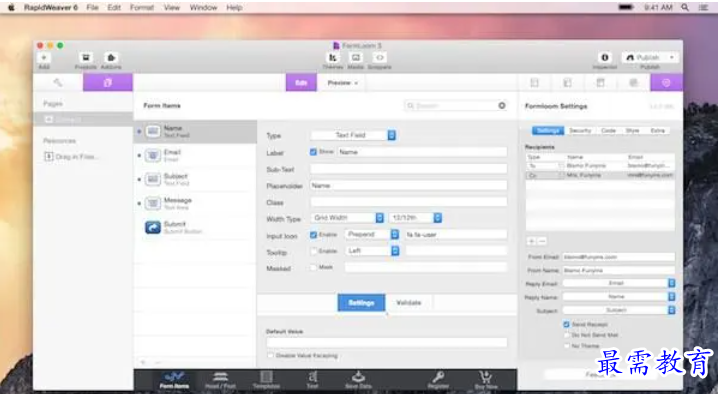Toggle the Label Show checkbox

[x=314, y=152]
